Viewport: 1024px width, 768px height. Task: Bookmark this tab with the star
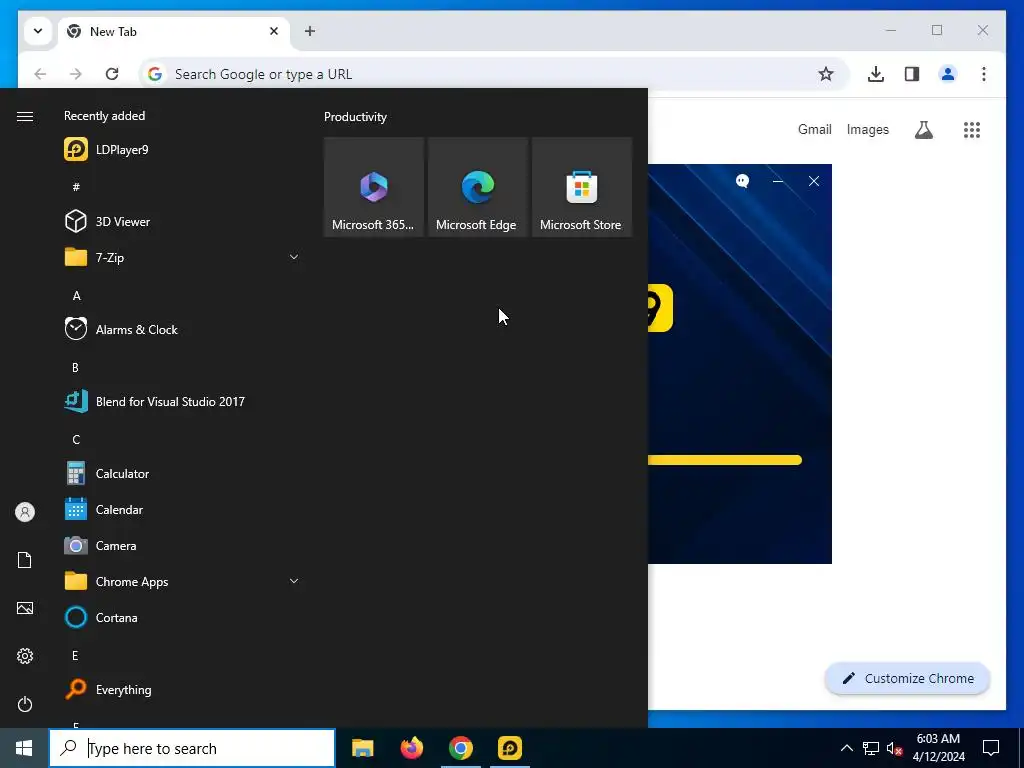(x=825, y=74)
